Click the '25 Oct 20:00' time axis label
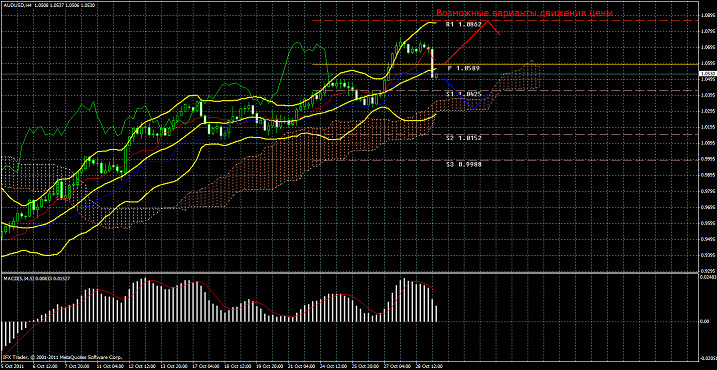 coord(365,366)
